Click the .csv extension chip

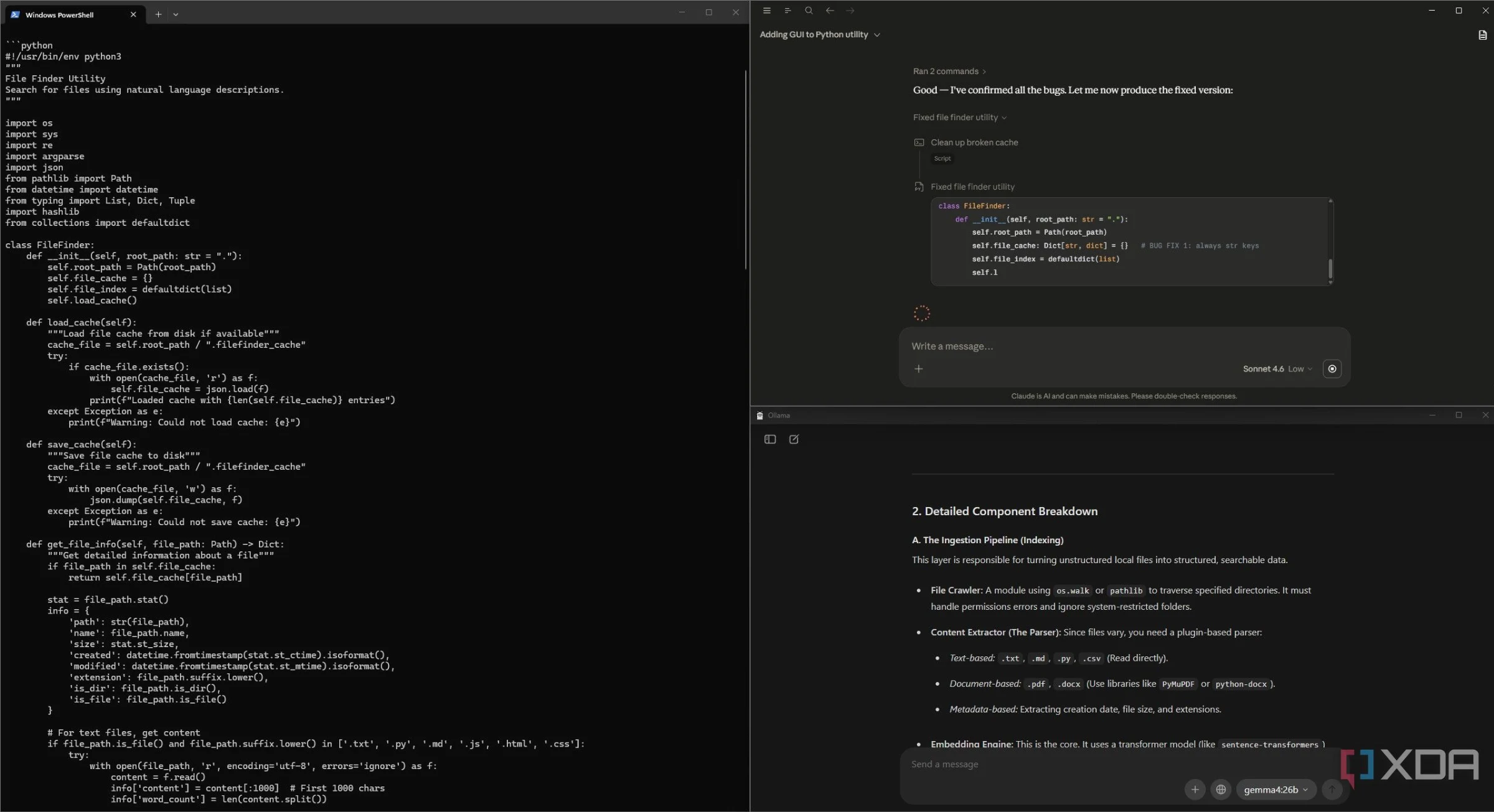pyautogui.click(x=1091, y=658)
